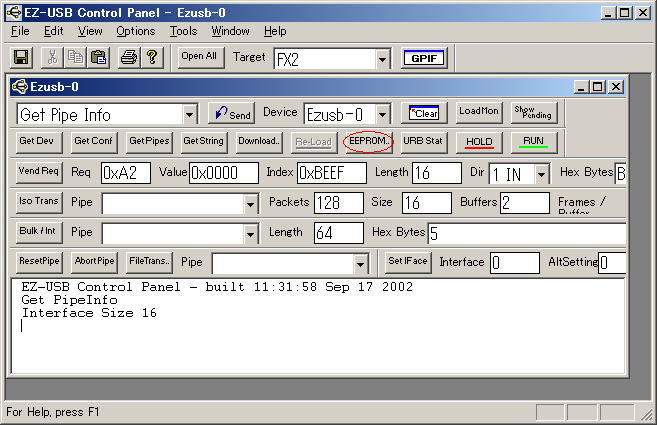The width and height of the screenshot is (657, 425).
Task: Expand the Device Ezusb-0 dropdown
Action: click(x=382, y=114)
